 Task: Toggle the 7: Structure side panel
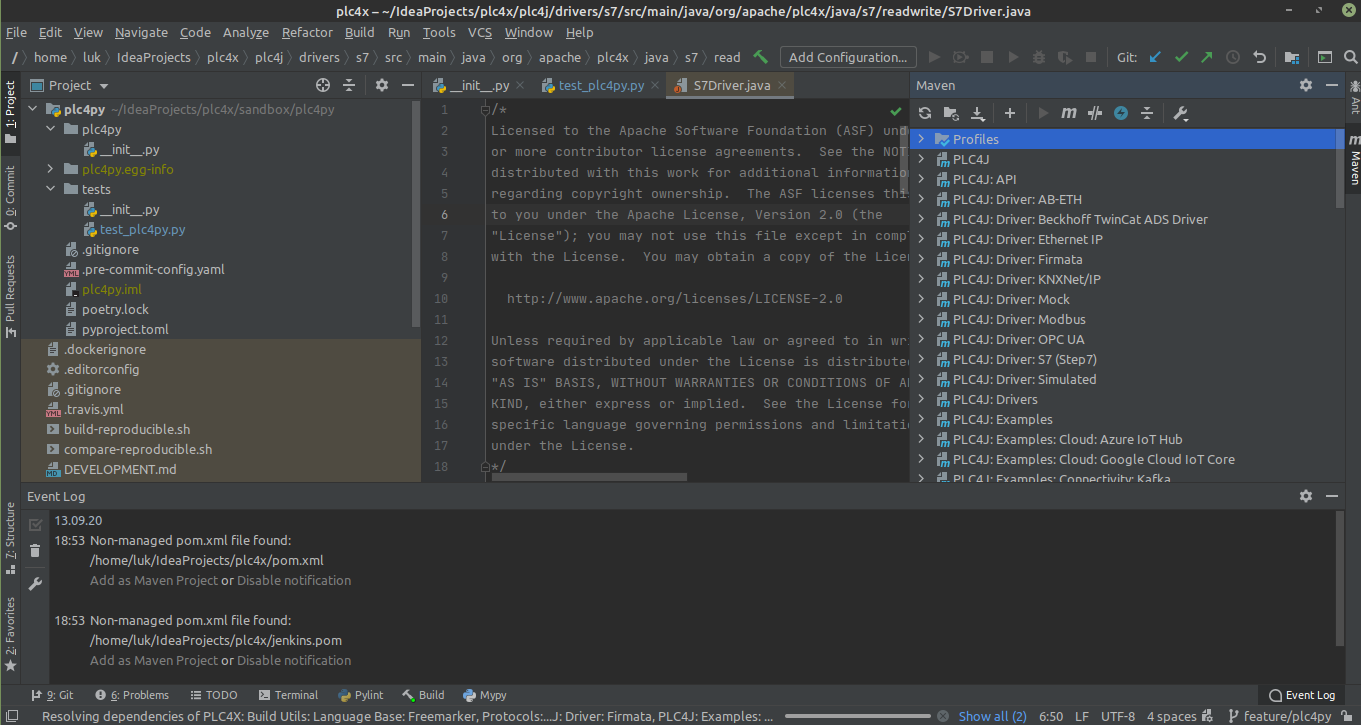tap(10, 539)
